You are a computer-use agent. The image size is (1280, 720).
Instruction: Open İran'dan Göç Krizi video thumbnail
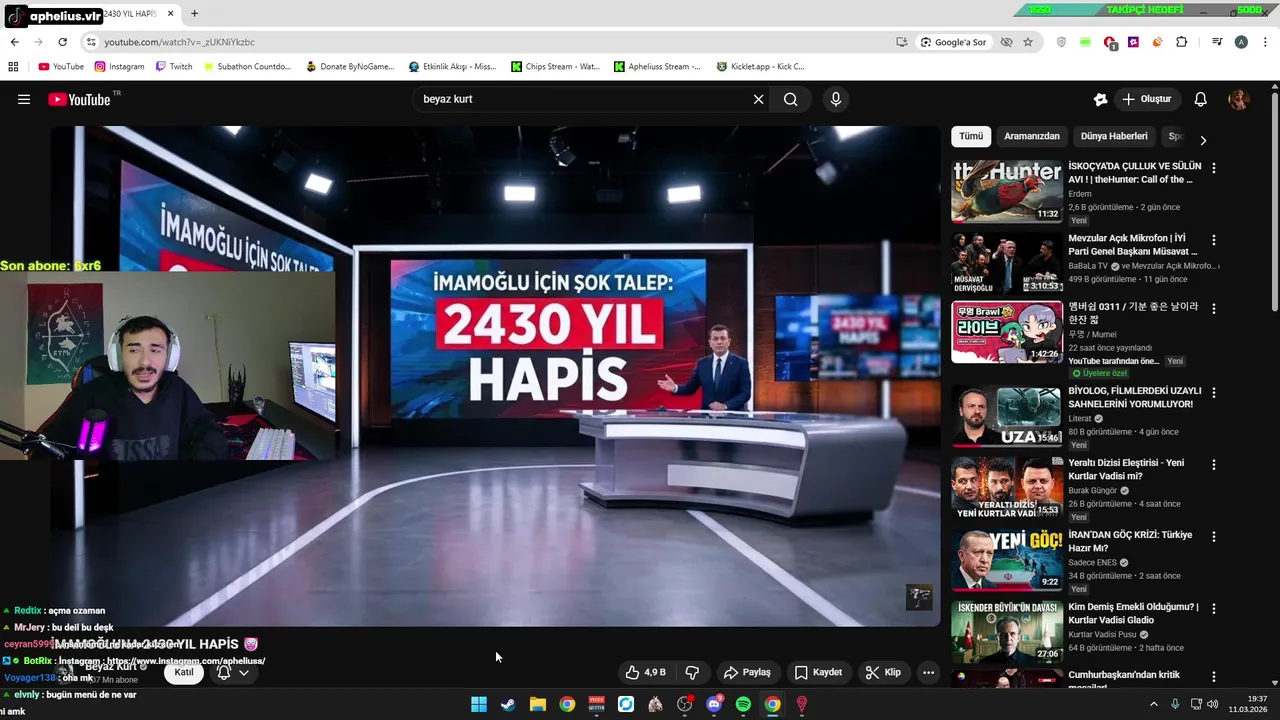coord(1006,560)
